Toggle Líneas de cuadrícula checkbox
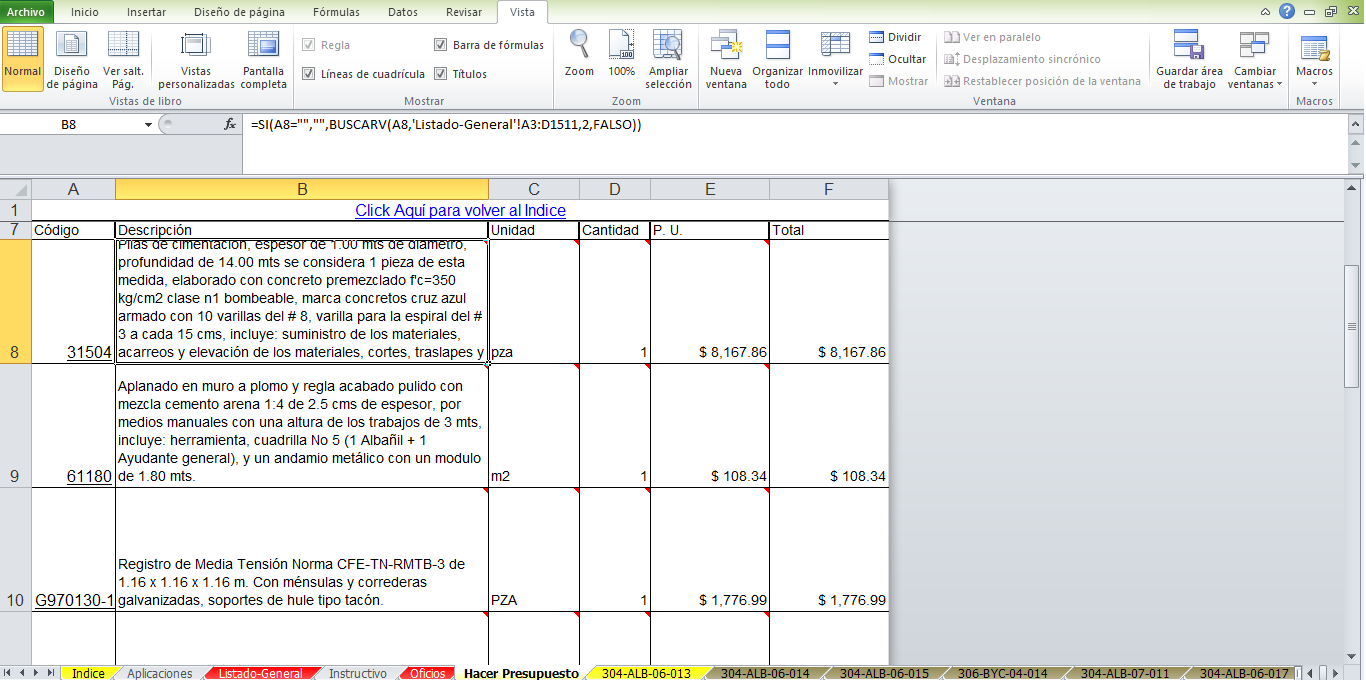Image resolution: width=1366 pixels, height=680 pixels. click(308, 74)
